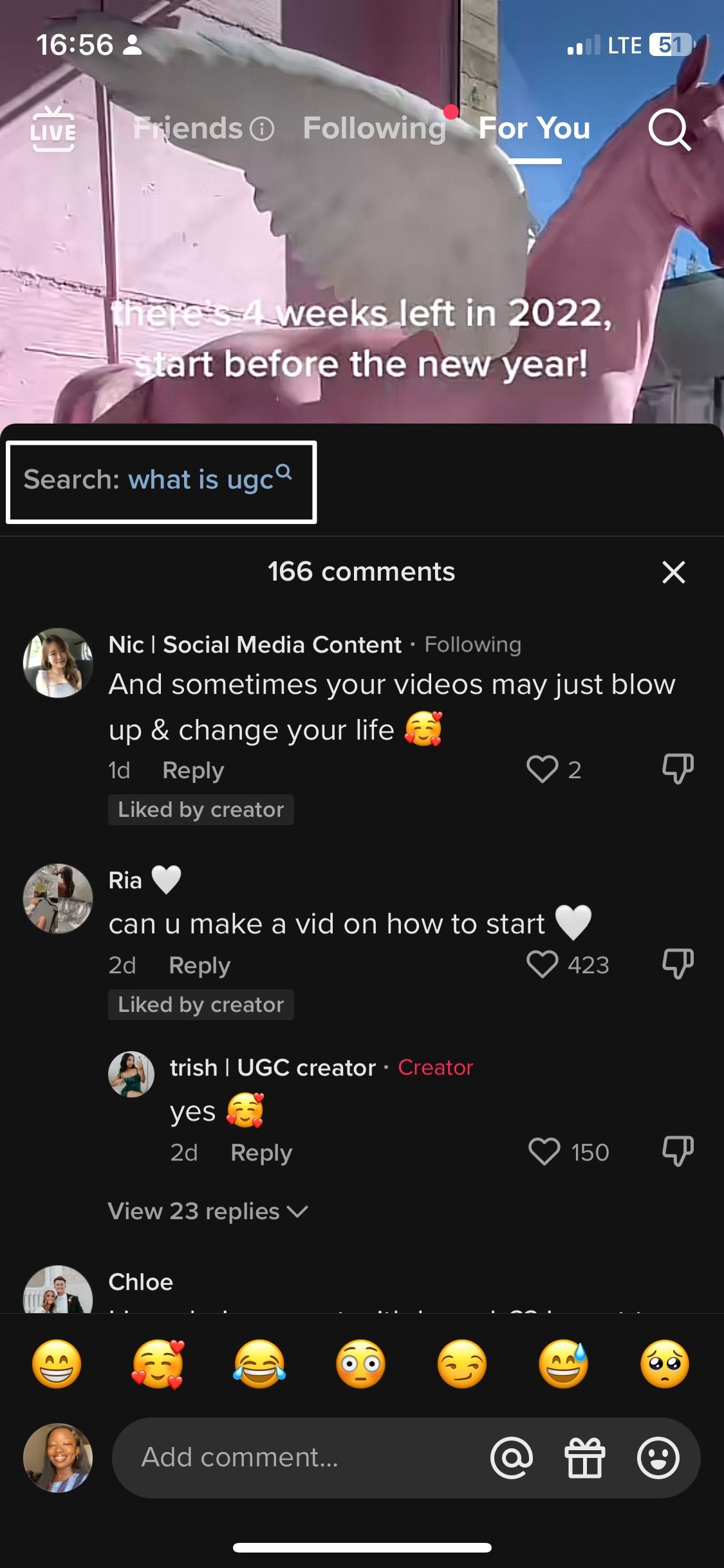Viewport: 724px width, 1568px height.
Task: Expand View 23 replies
Action: click(x=208, y=1211)
